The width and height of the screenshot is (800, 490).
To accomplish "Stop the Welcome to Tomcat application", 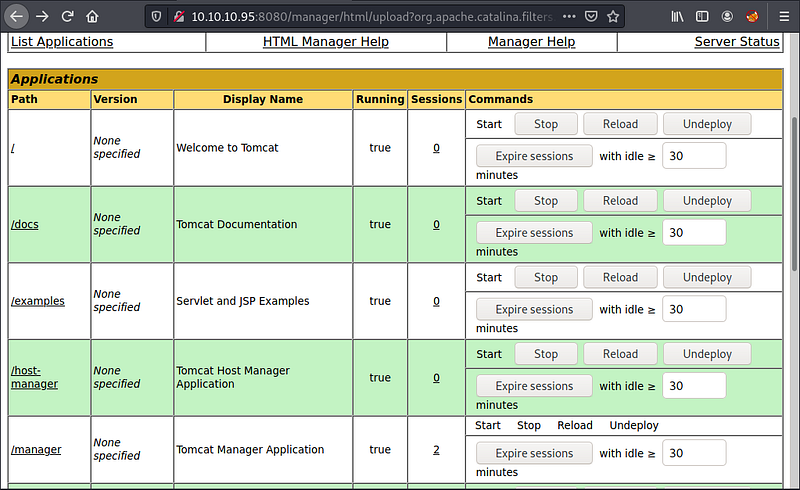I will [x=546, y=124].
